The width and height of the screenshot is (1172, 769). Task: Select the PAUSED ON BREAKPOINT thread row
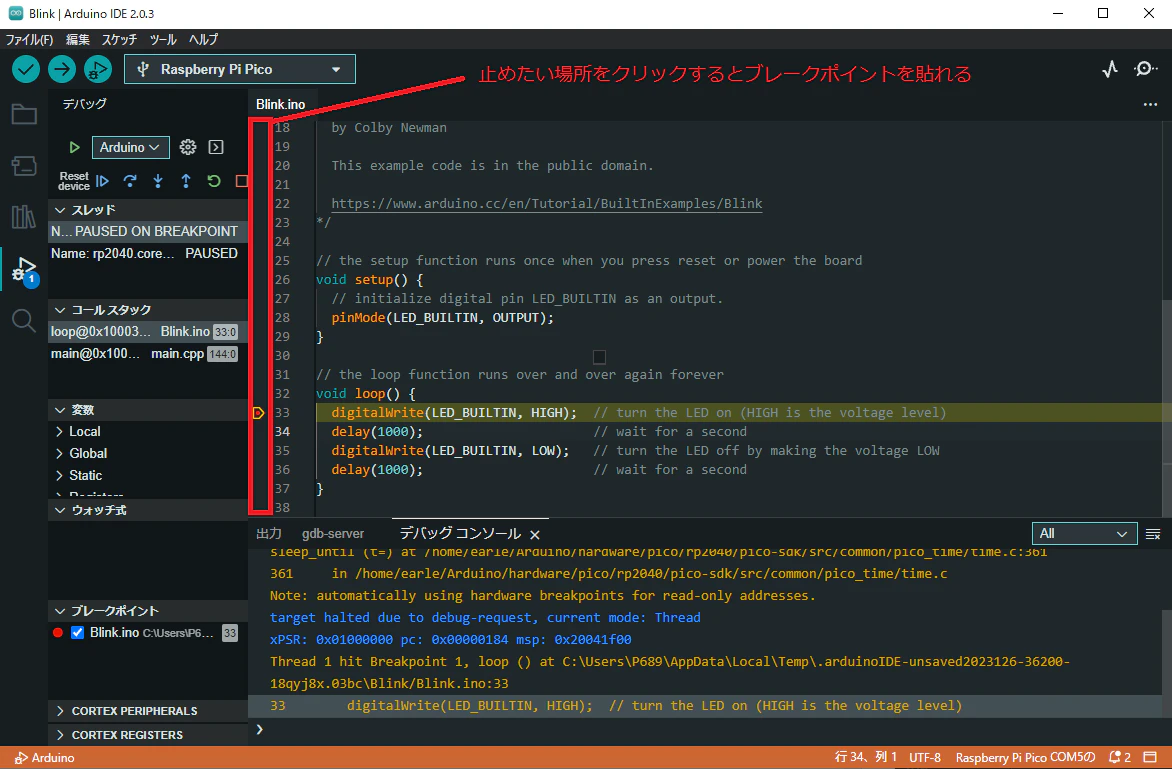(147, 232)
